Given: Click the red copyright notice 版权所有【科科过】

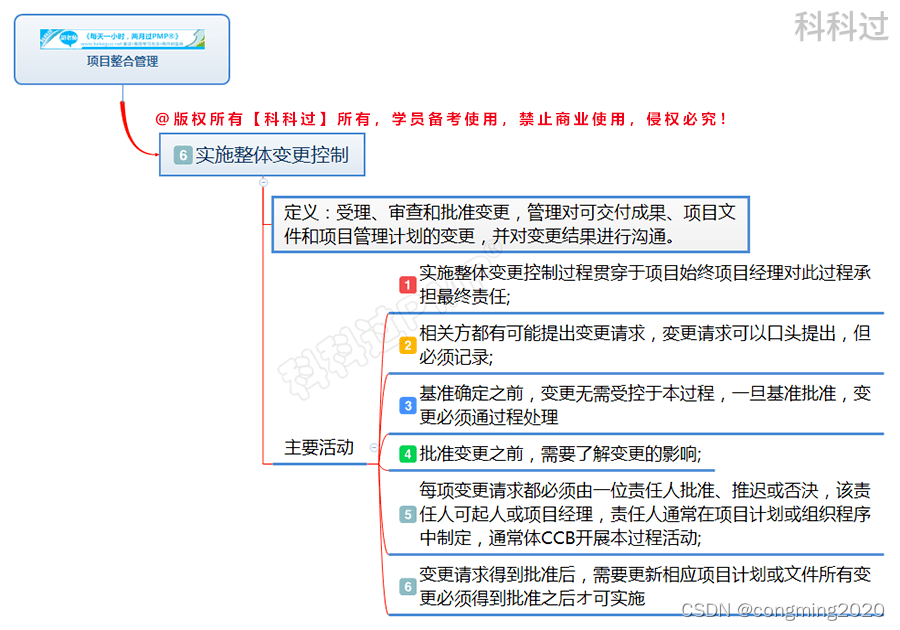Looking at the screenshot, I should [x=441, y=119].
